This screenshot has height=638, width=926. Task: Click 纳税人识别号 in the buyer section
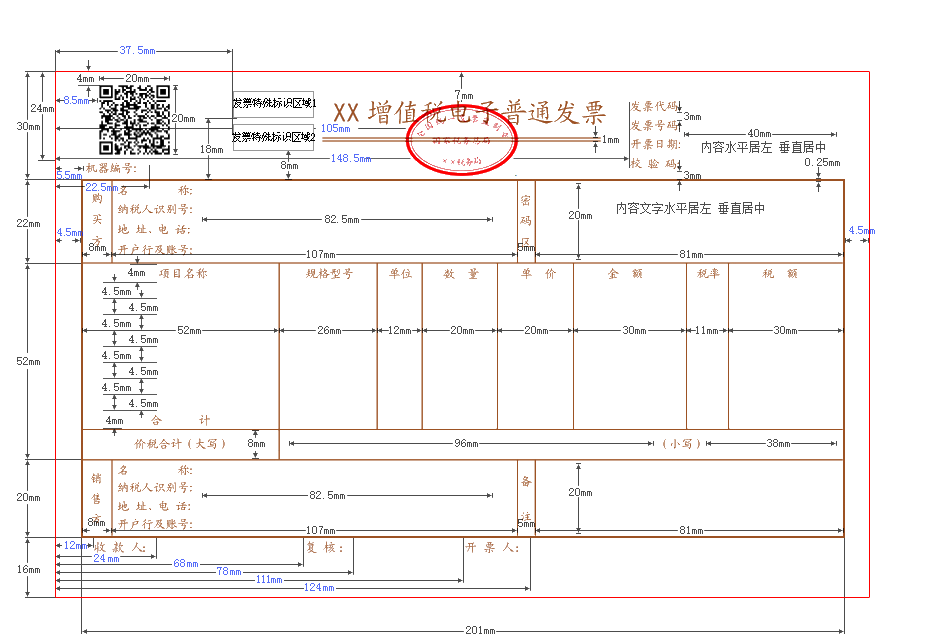[x=155, y=209]
